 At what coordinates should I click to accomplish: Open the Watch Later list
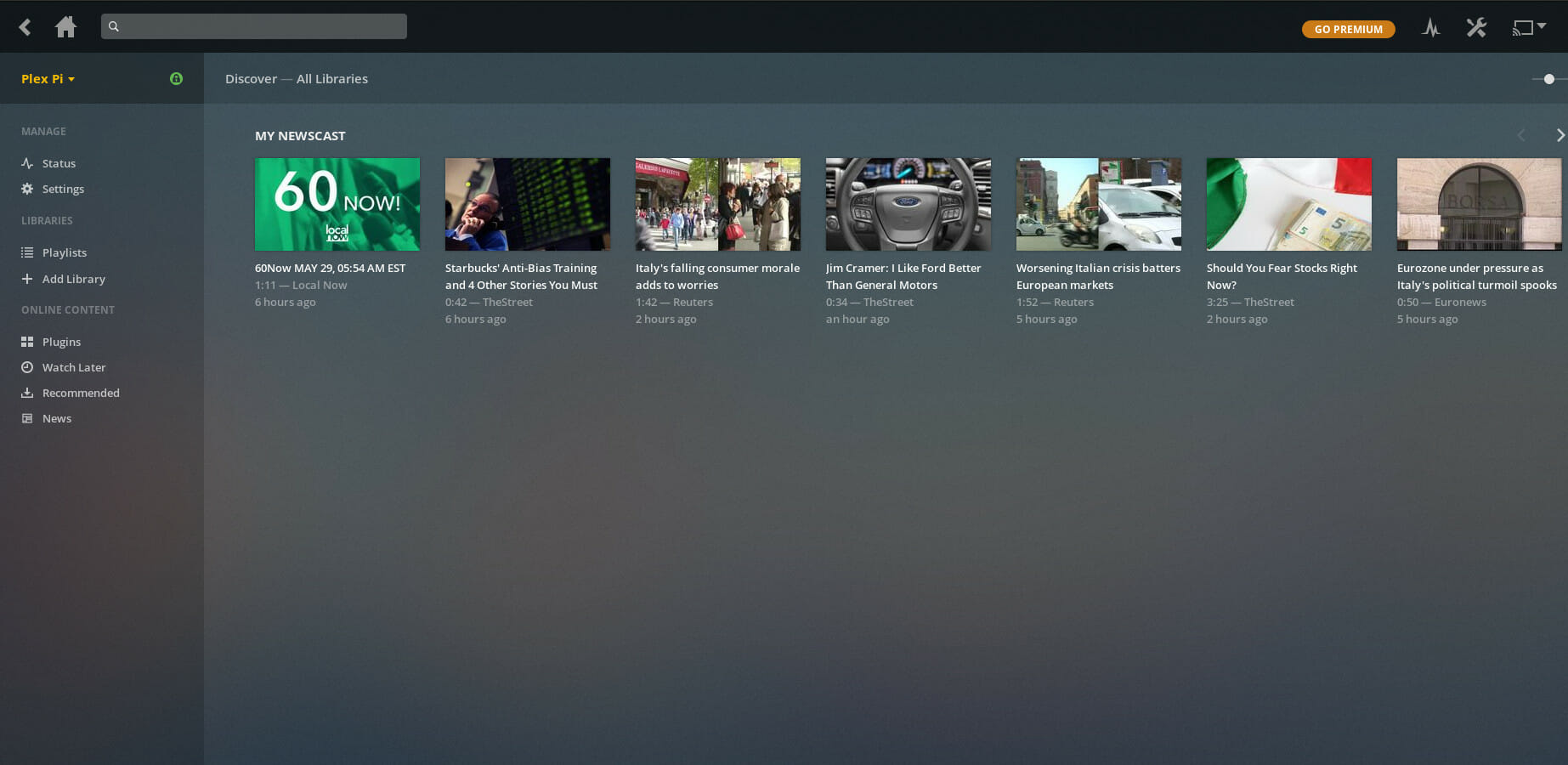pyautogui.click(x=74, y=367)
